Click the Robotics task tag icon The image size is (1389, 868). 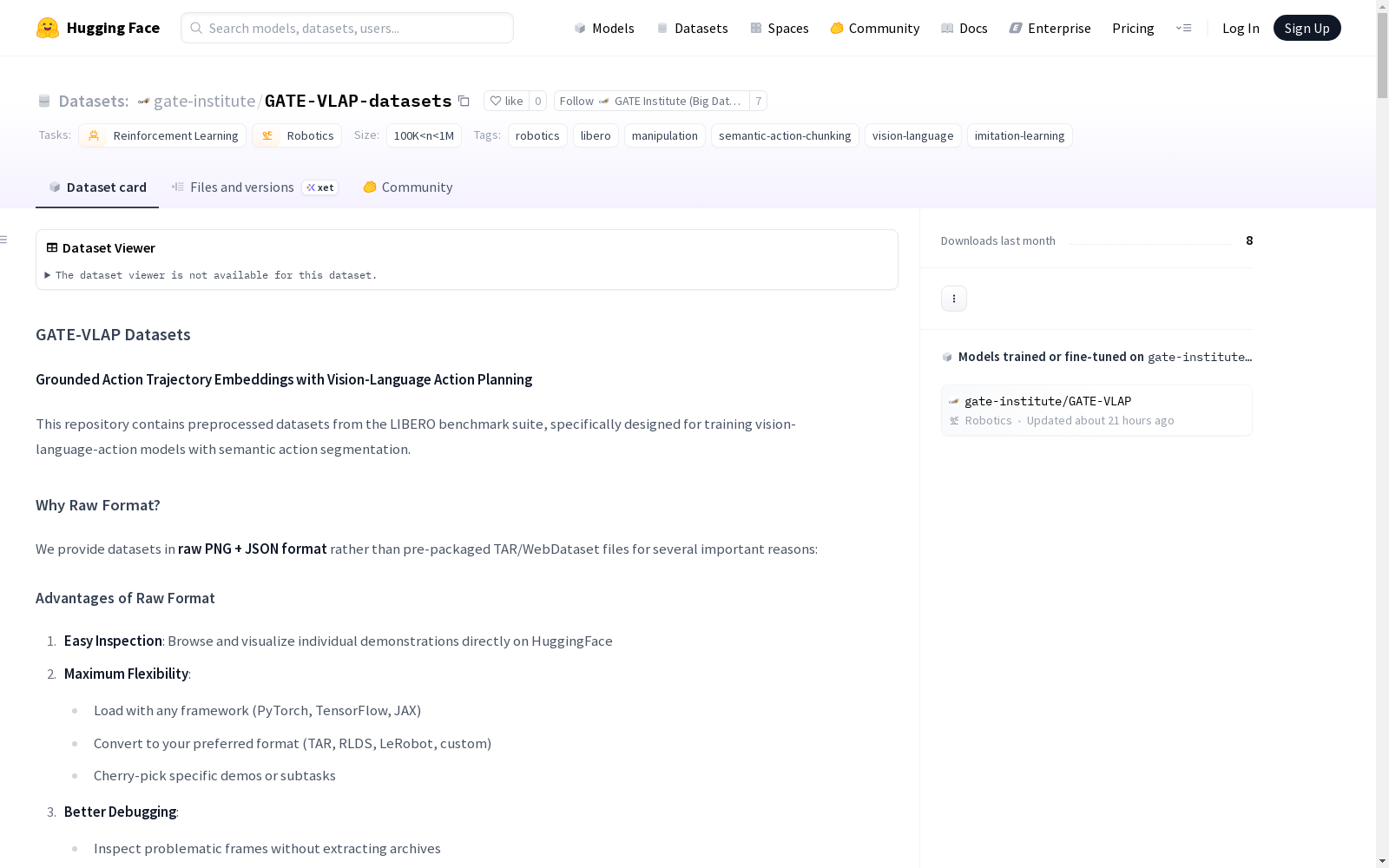click(267, 135)
